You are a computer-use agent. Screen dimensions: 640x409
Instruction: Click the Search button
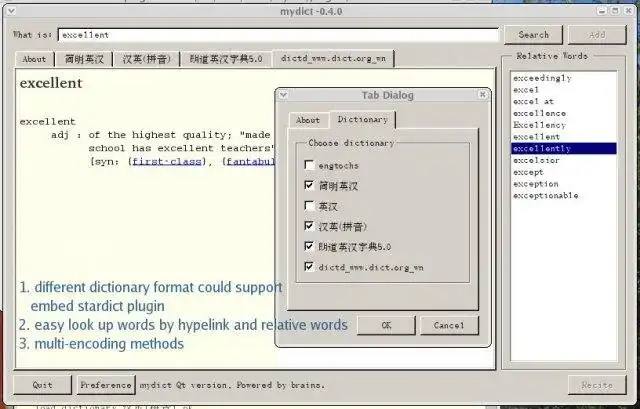(533, 35)
